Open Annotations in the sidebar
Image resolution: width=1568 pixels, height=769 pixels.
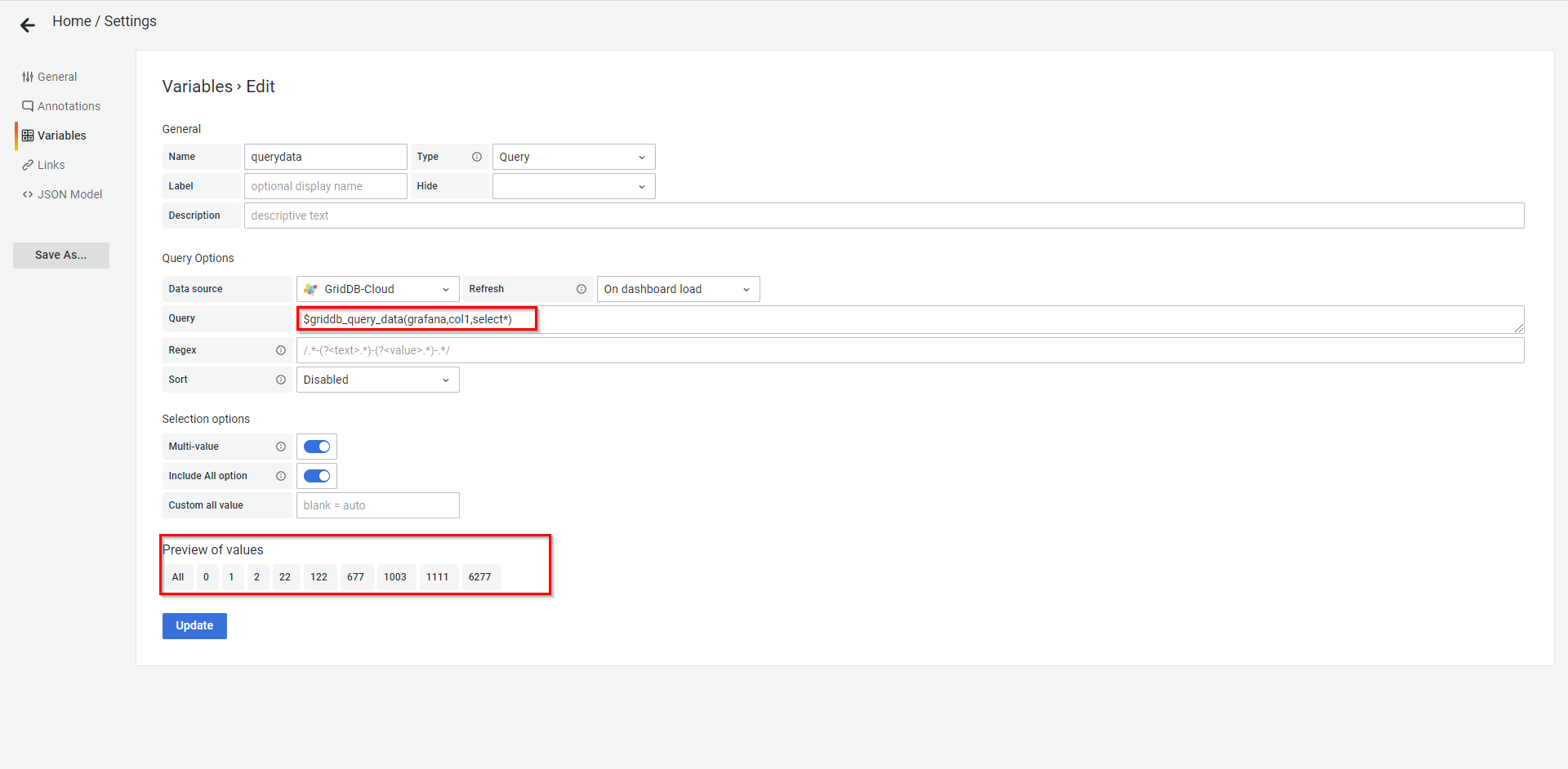click(x=69, y=106)
